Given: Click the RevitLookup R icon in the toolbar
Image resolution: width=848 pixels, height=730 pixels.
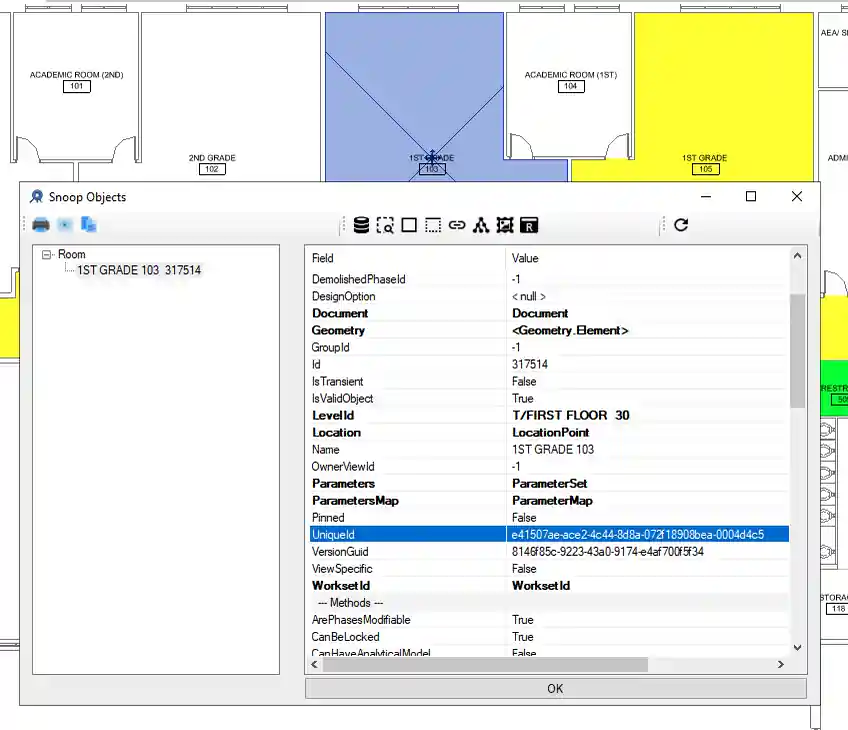Looking at the screenshot, I should 528,224.
